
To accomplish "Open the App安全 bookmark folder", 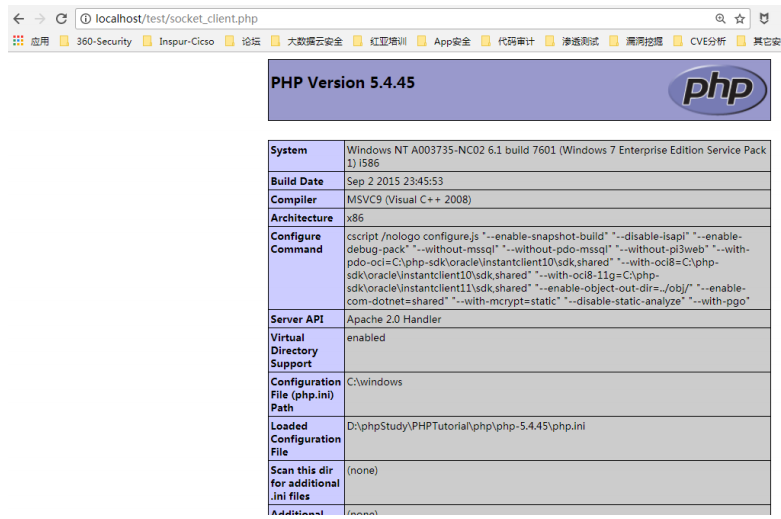I will (444, 41).
